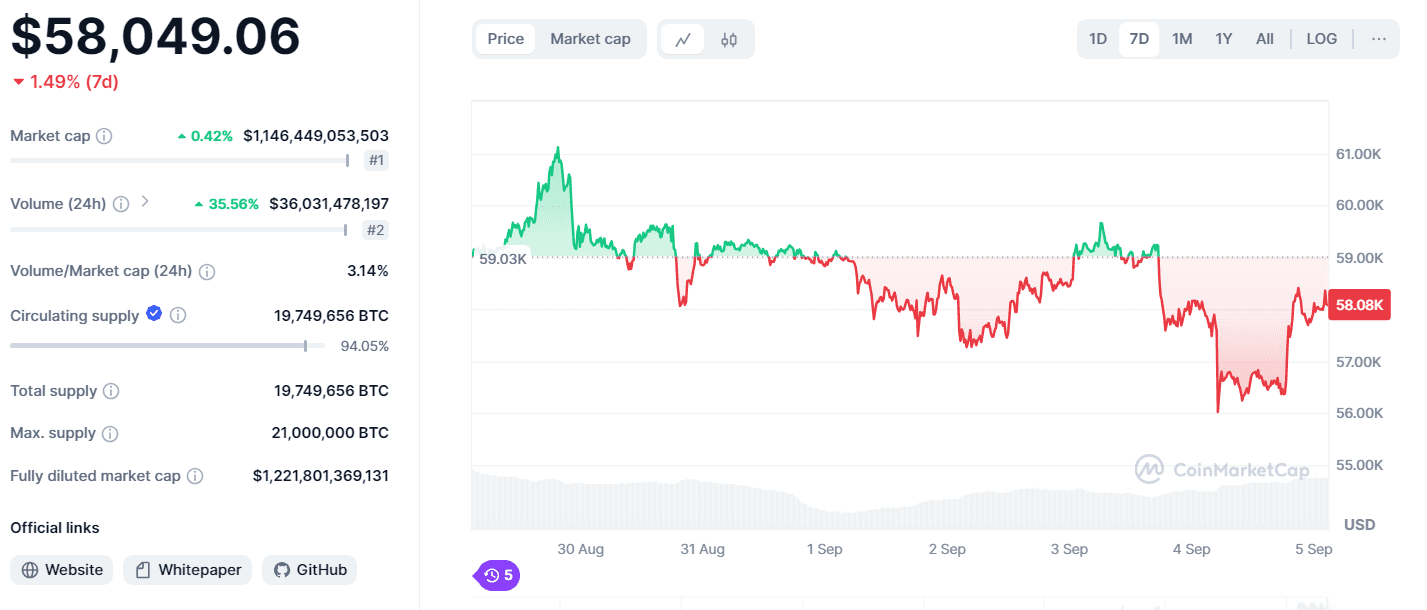Viewport: 1427px width, 610px height.
Task: Switch chart to candlestick view
Action: click(728, 38)
